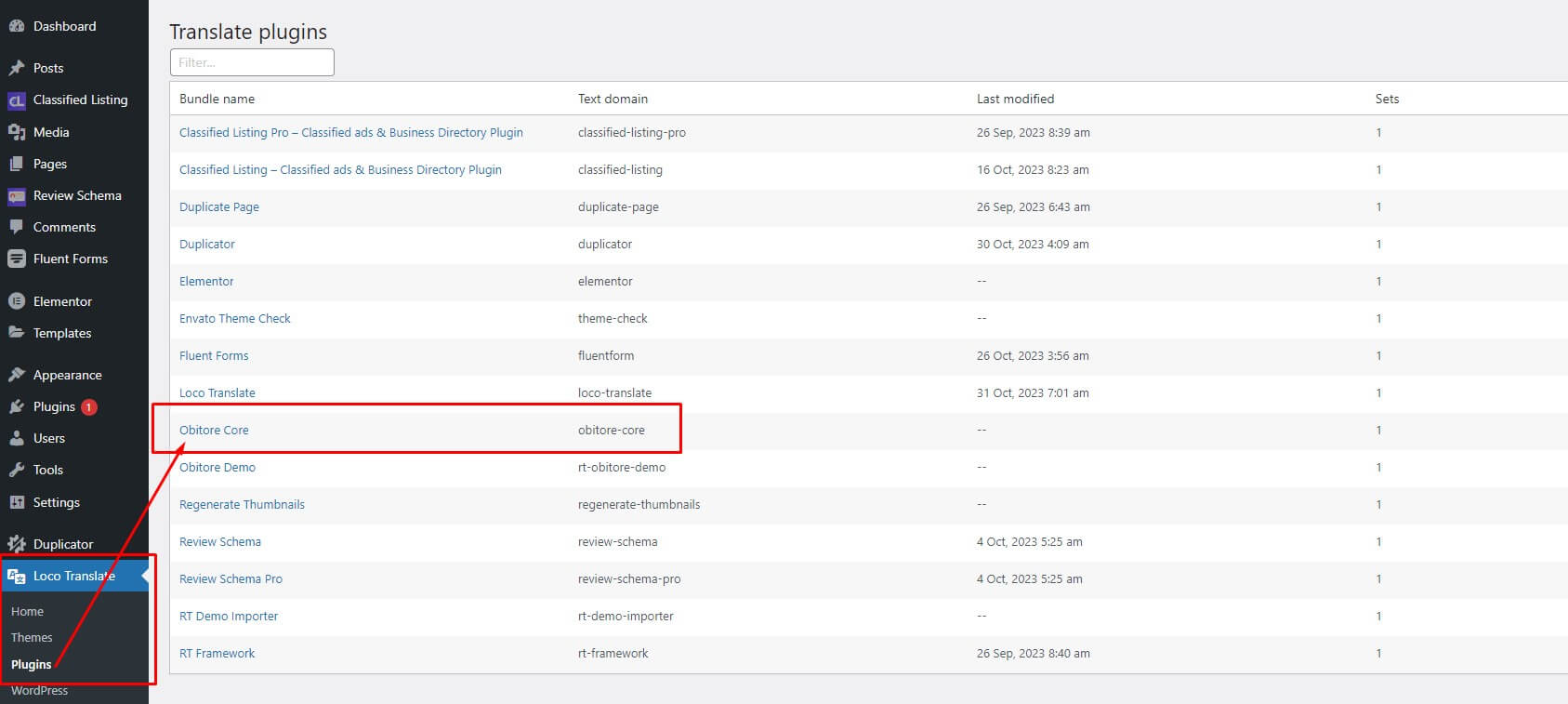Click the 26 Sep, 2023 8:40 am date

pyautogui.click(x=1034, y=653)
